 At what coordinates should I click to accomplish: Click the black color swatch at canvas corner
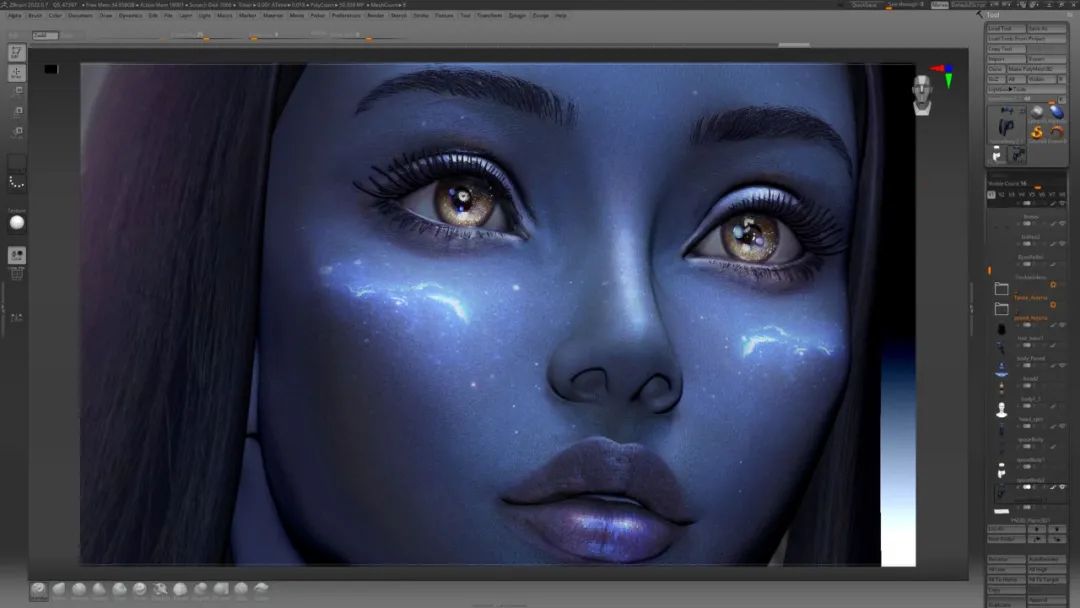[x=51, y=69]
